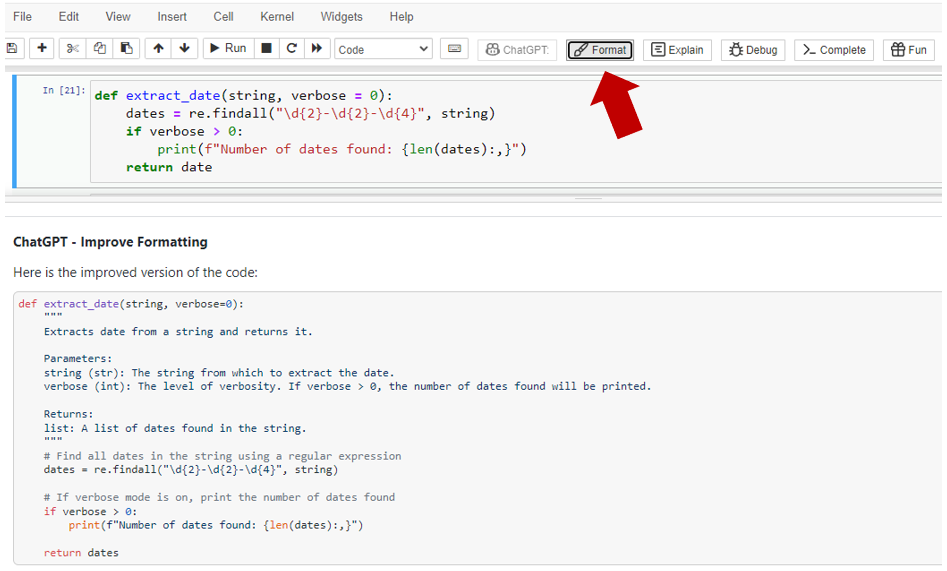Viewport: 947px width, 571px height.
Task: Open the File menu
Action: [x=22, y=16]
